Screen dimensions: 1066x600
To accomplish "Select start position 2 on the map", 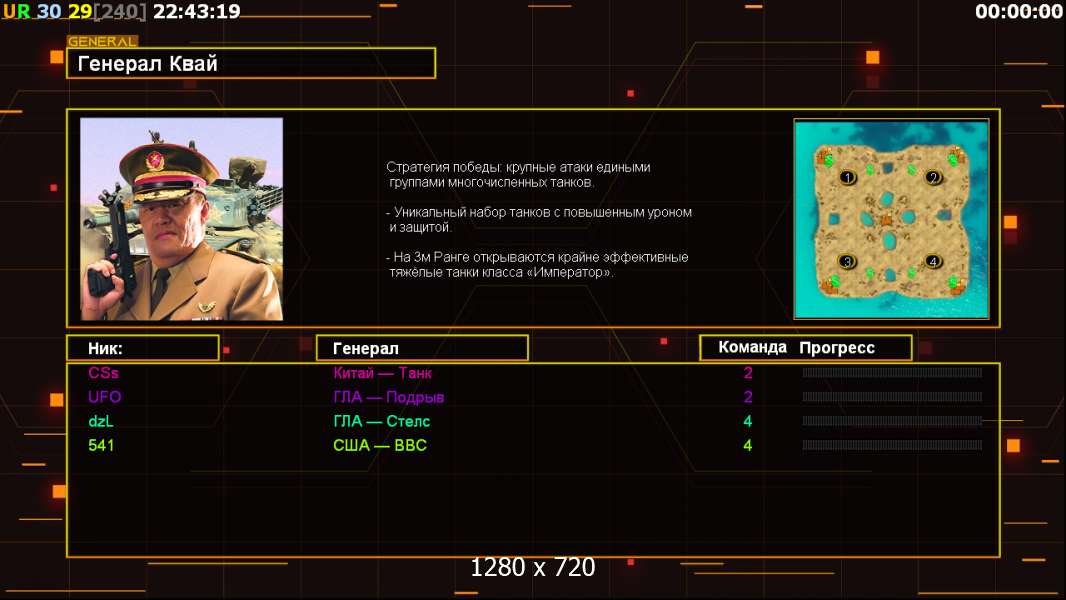I will coord(933,178).
